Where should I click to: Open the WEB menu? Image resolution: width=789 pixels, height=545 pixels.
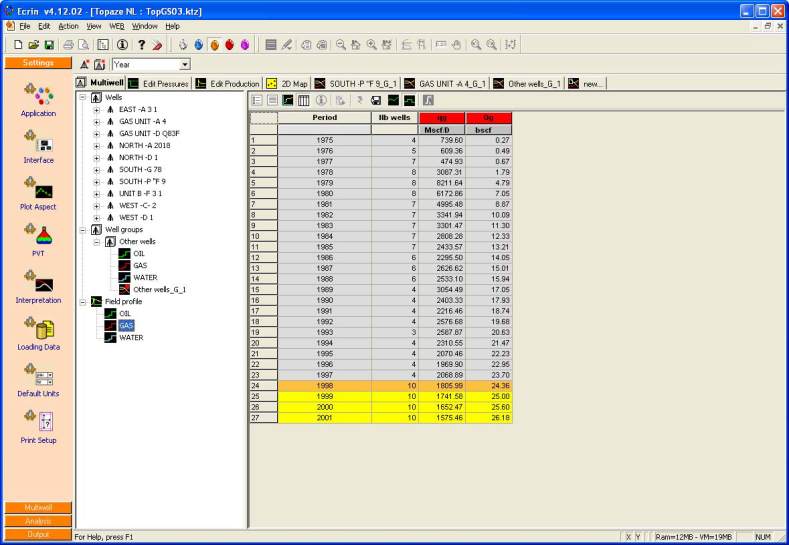117,25
